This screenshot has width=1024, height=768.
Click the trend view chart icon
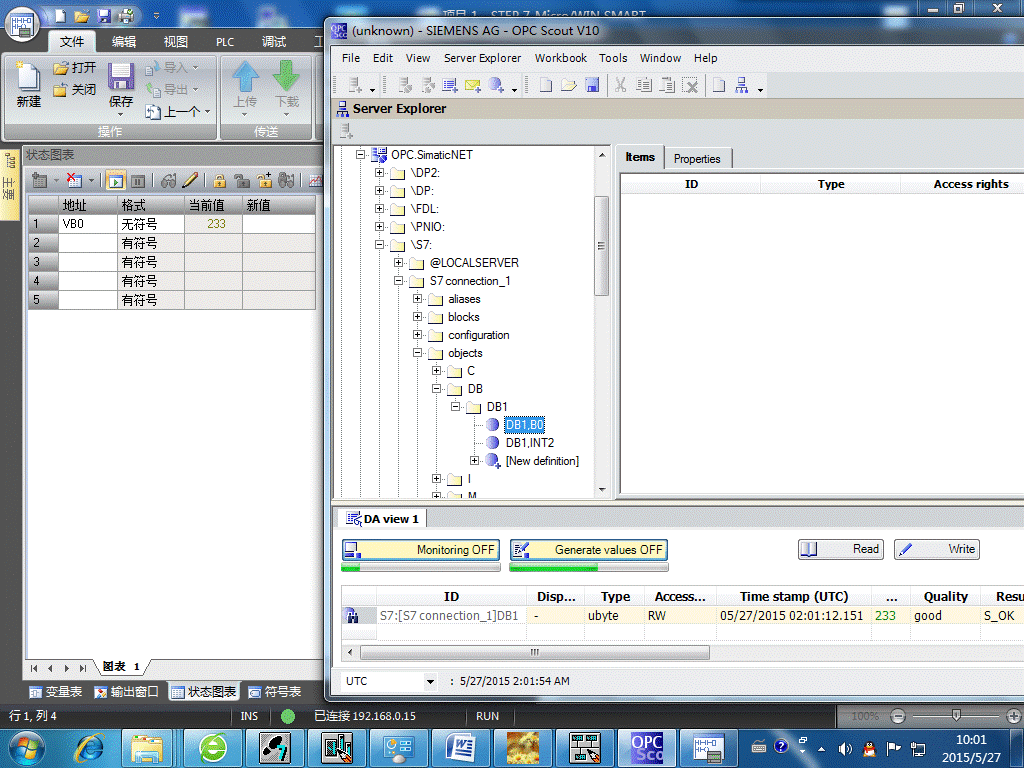[316, 181]
